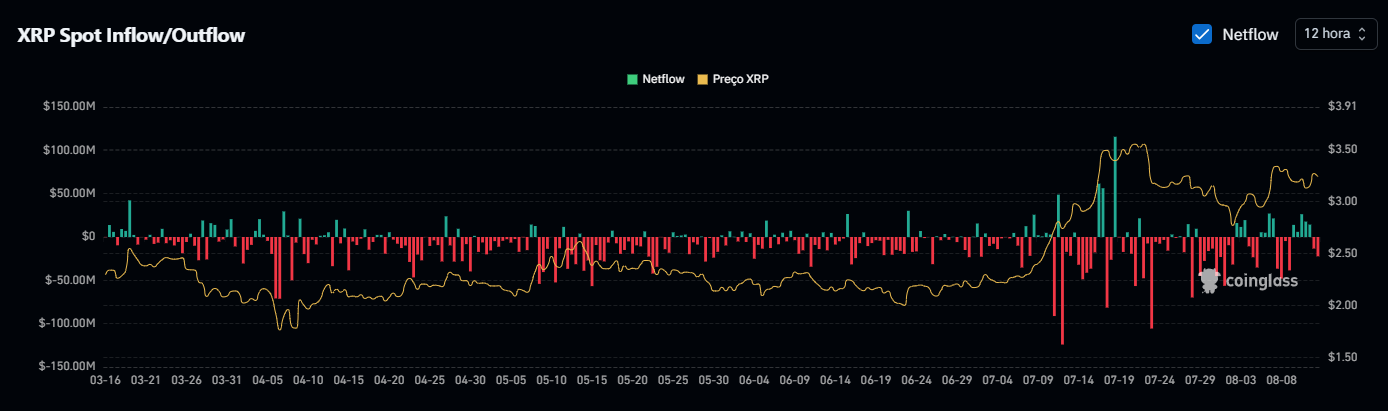Image resolution: width=1388 pixels, height=411 pixels.
Task: Click the $0 y-axis label
Action: 89,236
